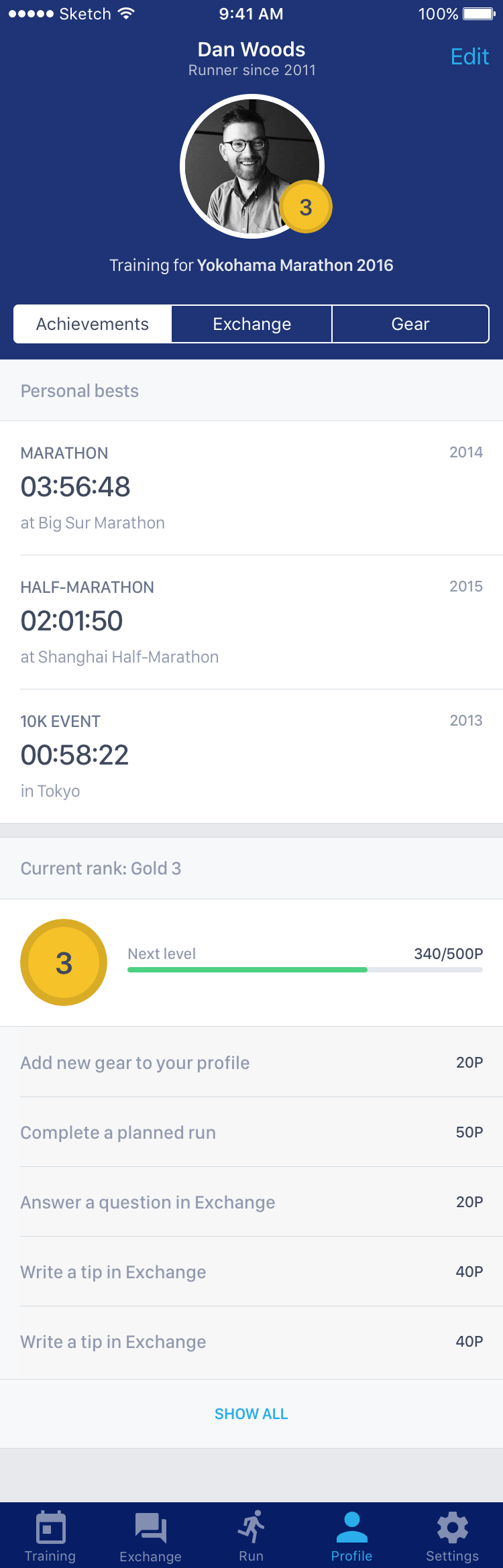The height and width of the screenshot is (1568, 503).
Task: Choose Complete a planned run task
Action: tap(251, 1132)
